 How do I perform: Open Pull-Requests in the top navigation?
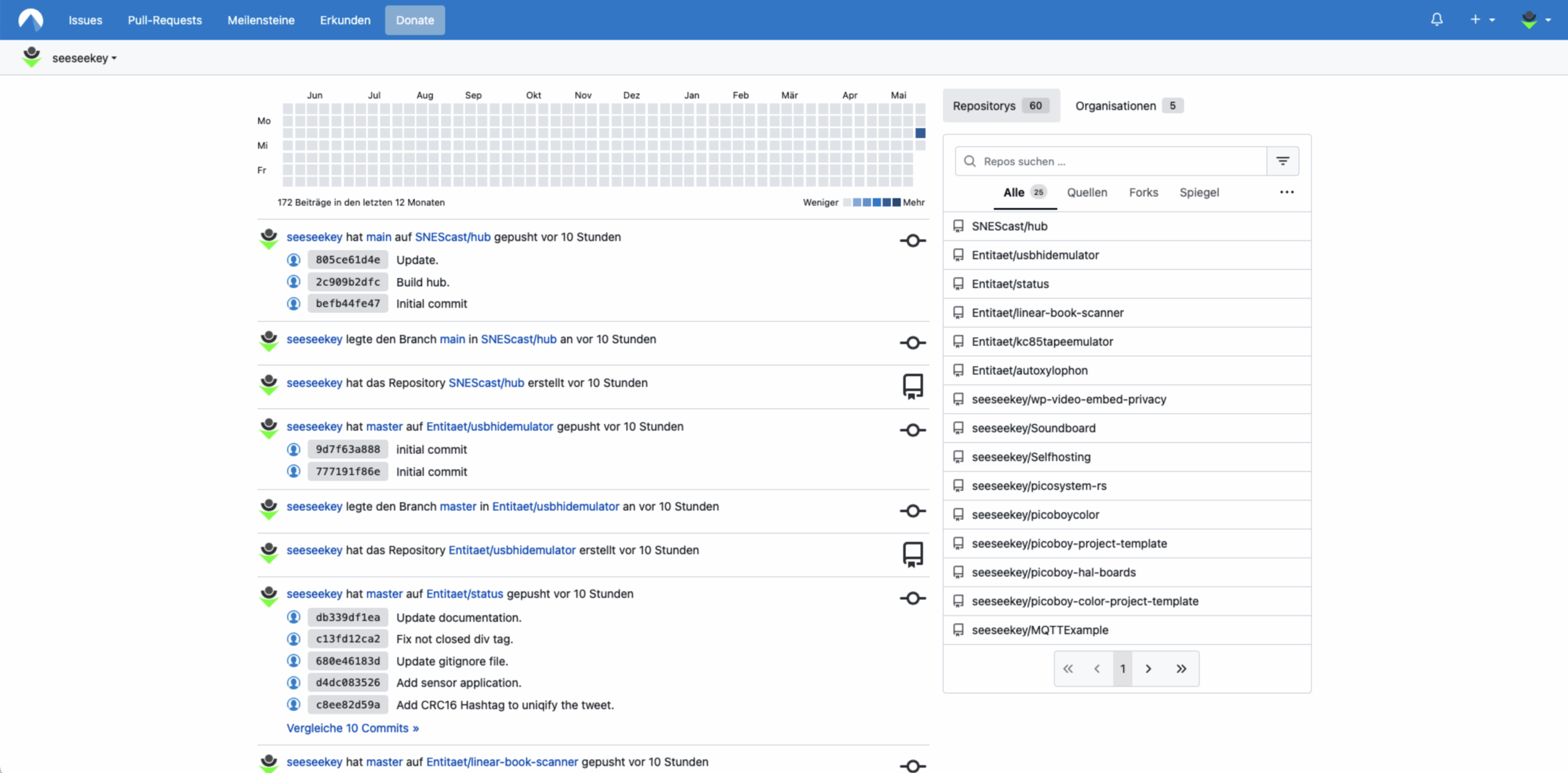click(x=165, y=20)
